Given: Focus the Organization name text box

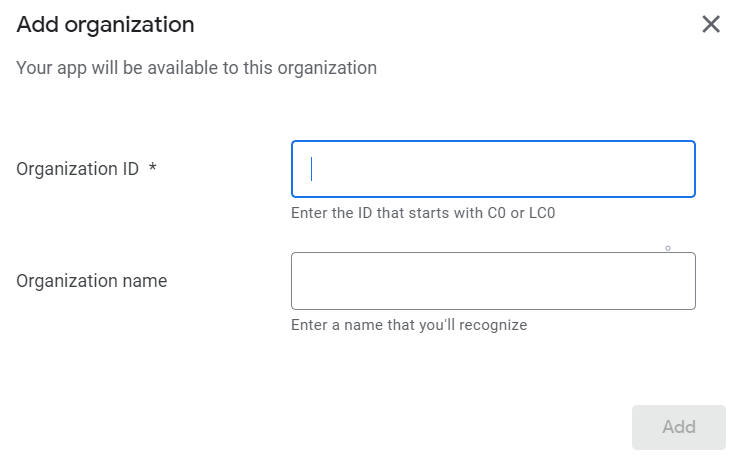Looking at the screenshot, I should pos(493,281).
